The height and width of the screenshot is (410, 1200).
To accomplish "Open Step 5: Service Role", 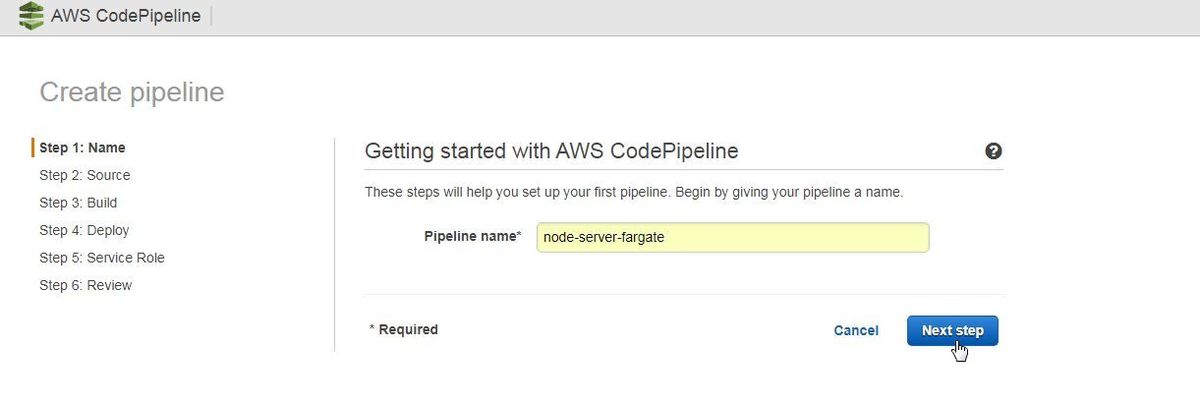I will 102,257.
